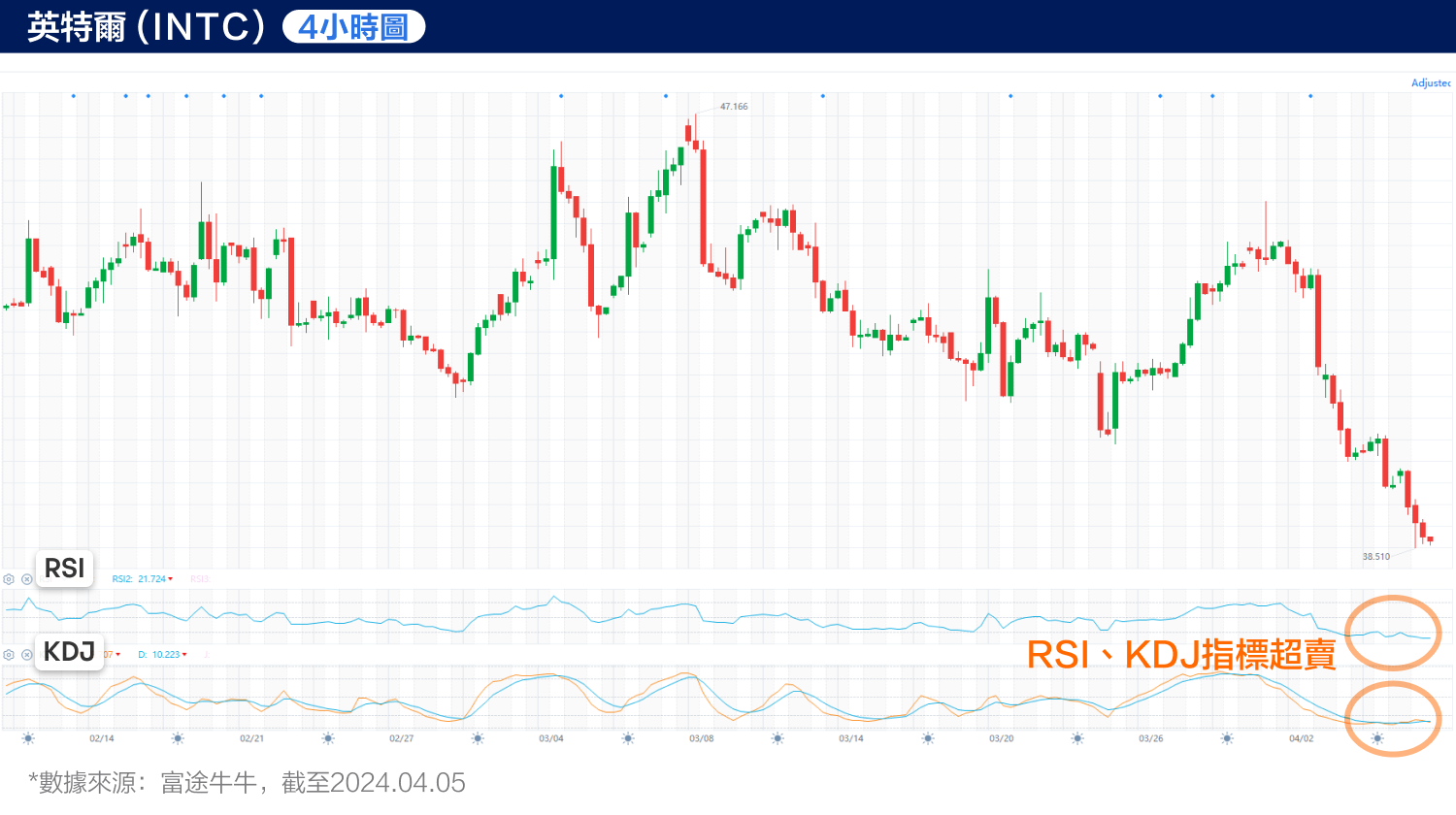The width and height of the screenshot is (1456, 815).
Task: Click sun icon right of 04/02
Action: [1376, 738]
